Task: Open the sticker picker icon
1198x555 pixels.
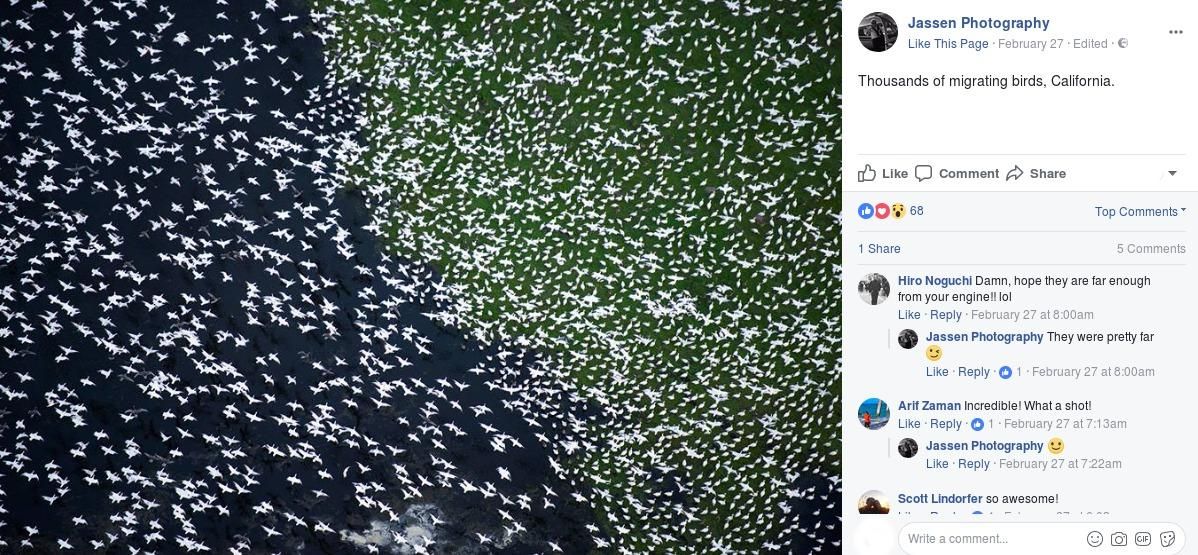Action: coord(1167,539)
